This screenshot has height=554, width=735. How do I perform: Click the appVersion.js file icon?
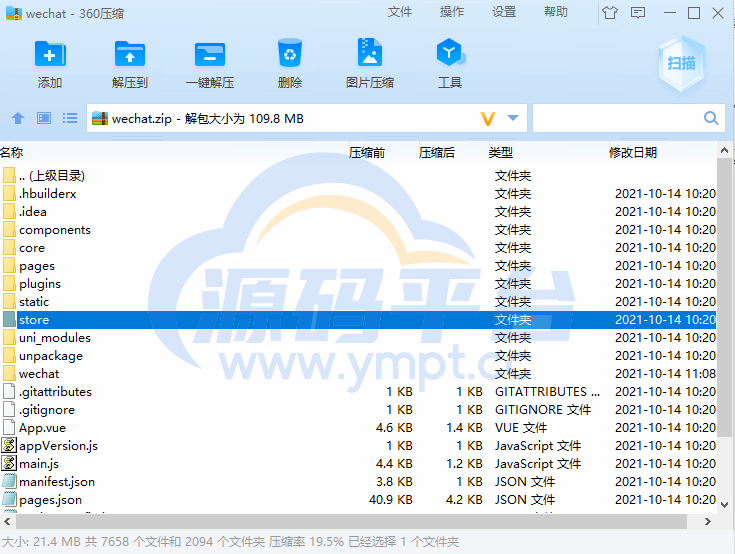click(9, 445)
